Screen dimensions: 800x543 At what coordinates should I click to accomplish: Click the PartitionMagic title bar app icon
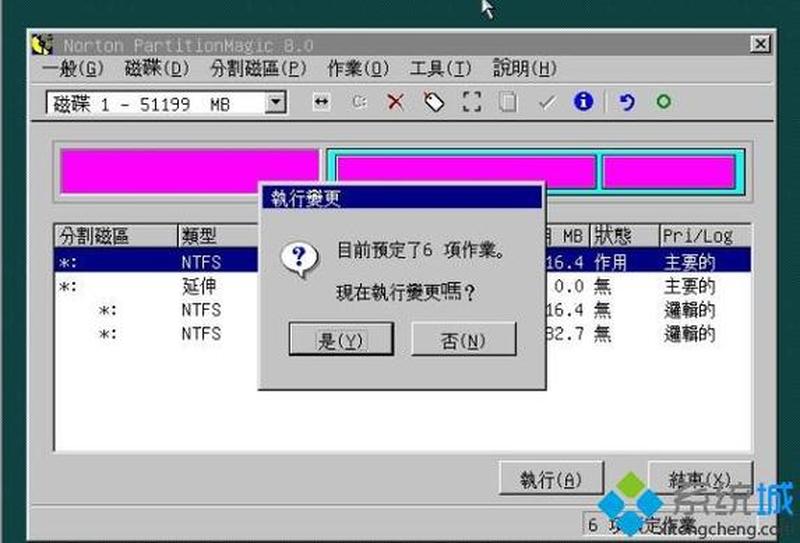pos(42,45)
